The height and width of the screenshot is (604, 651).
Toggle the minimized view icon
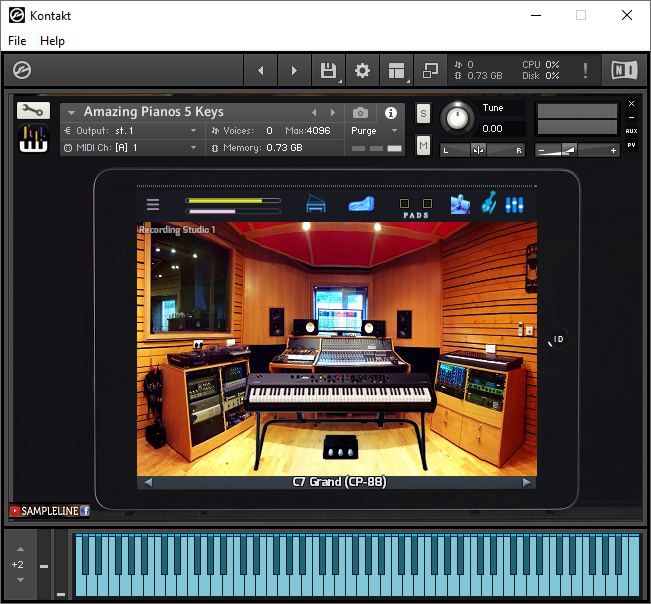(x=430, y=71)
